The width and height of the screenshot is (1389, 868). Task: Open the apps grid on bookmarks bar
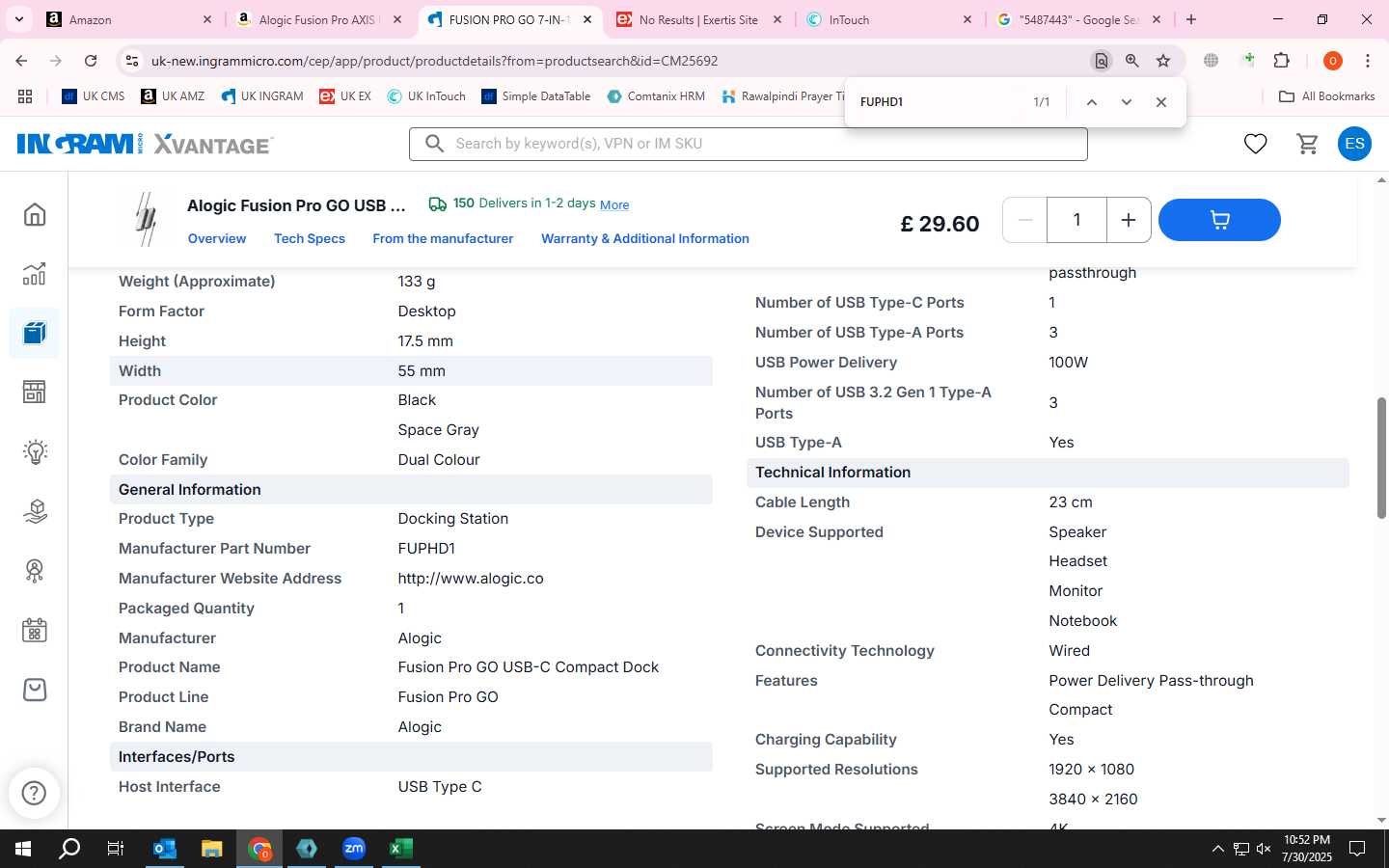[25, 96]
